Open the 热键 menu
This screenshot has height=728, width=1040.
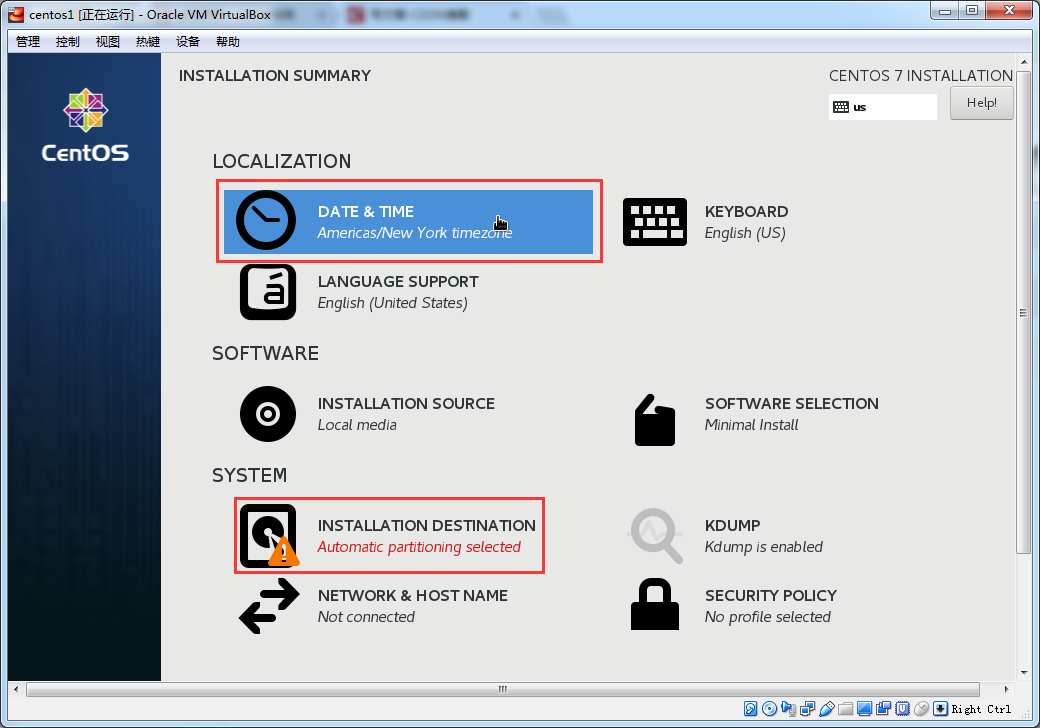(148, 42)
